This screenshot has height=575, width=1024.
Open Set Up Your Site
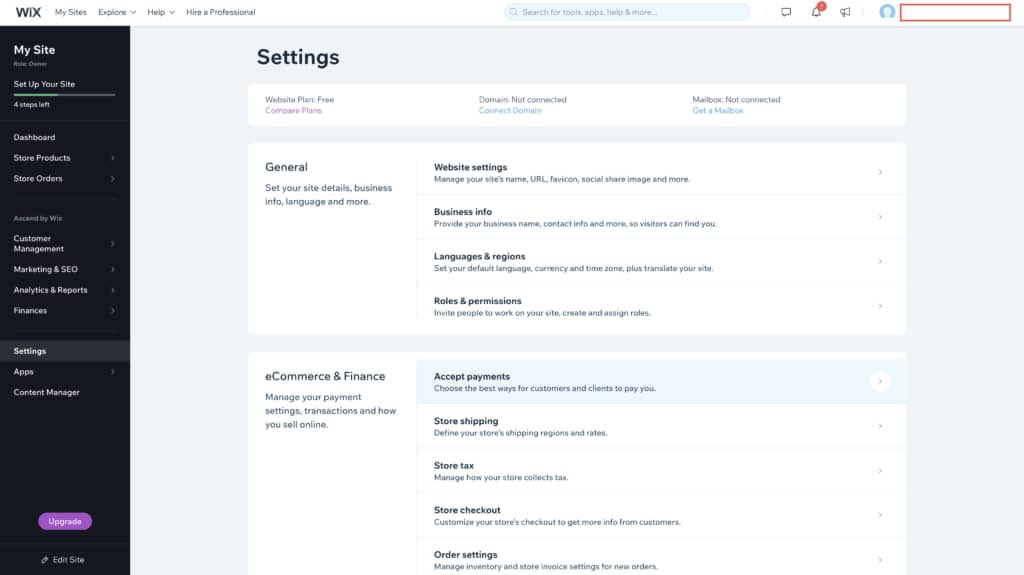tap(44, 84)
